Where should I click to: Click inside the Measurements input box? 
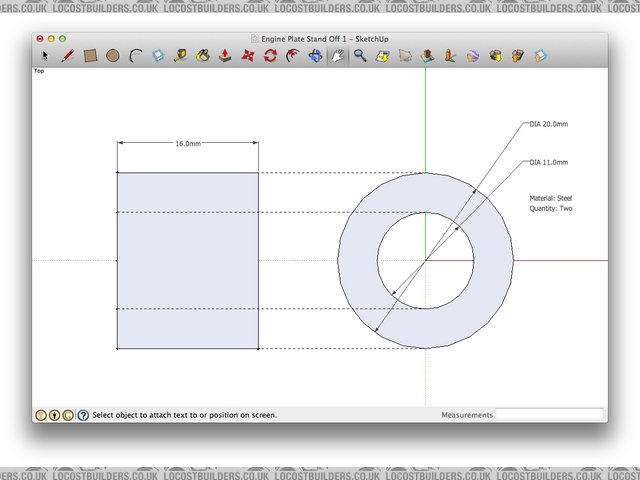[x=549, y=414]
